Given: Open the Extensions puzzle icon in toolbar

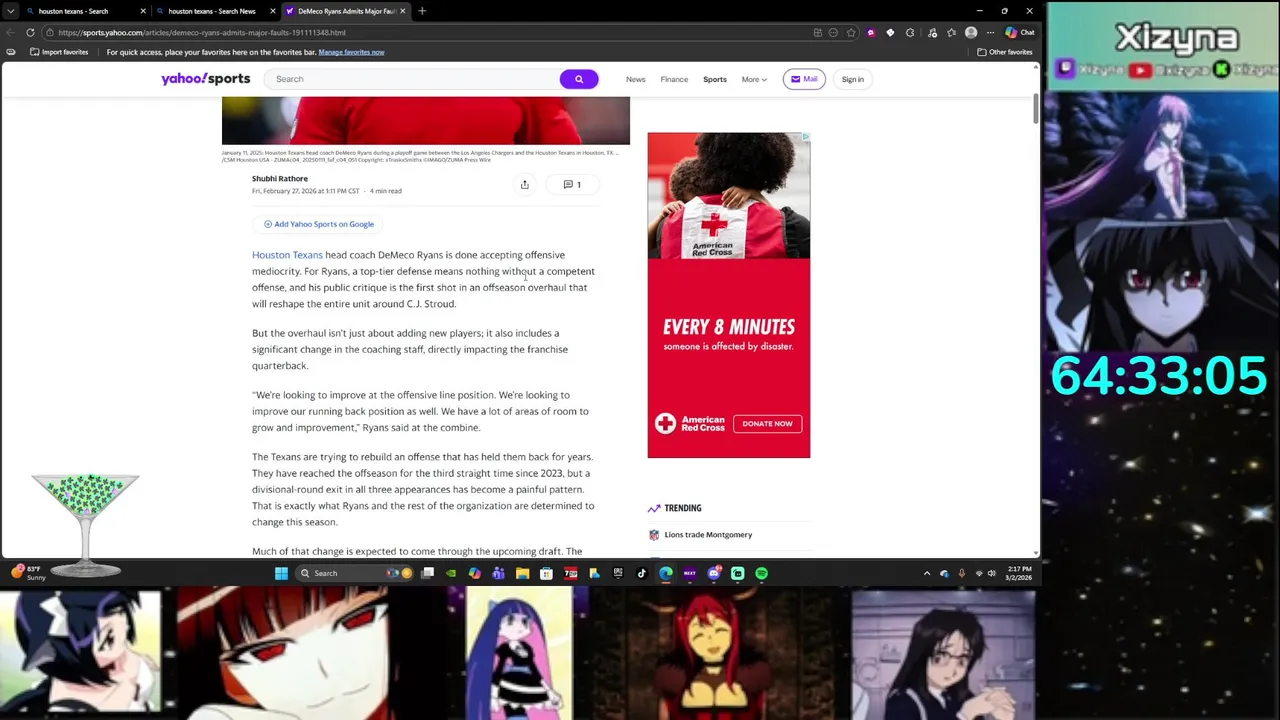Looking at the screenshot, I should (x=909, y=32).
